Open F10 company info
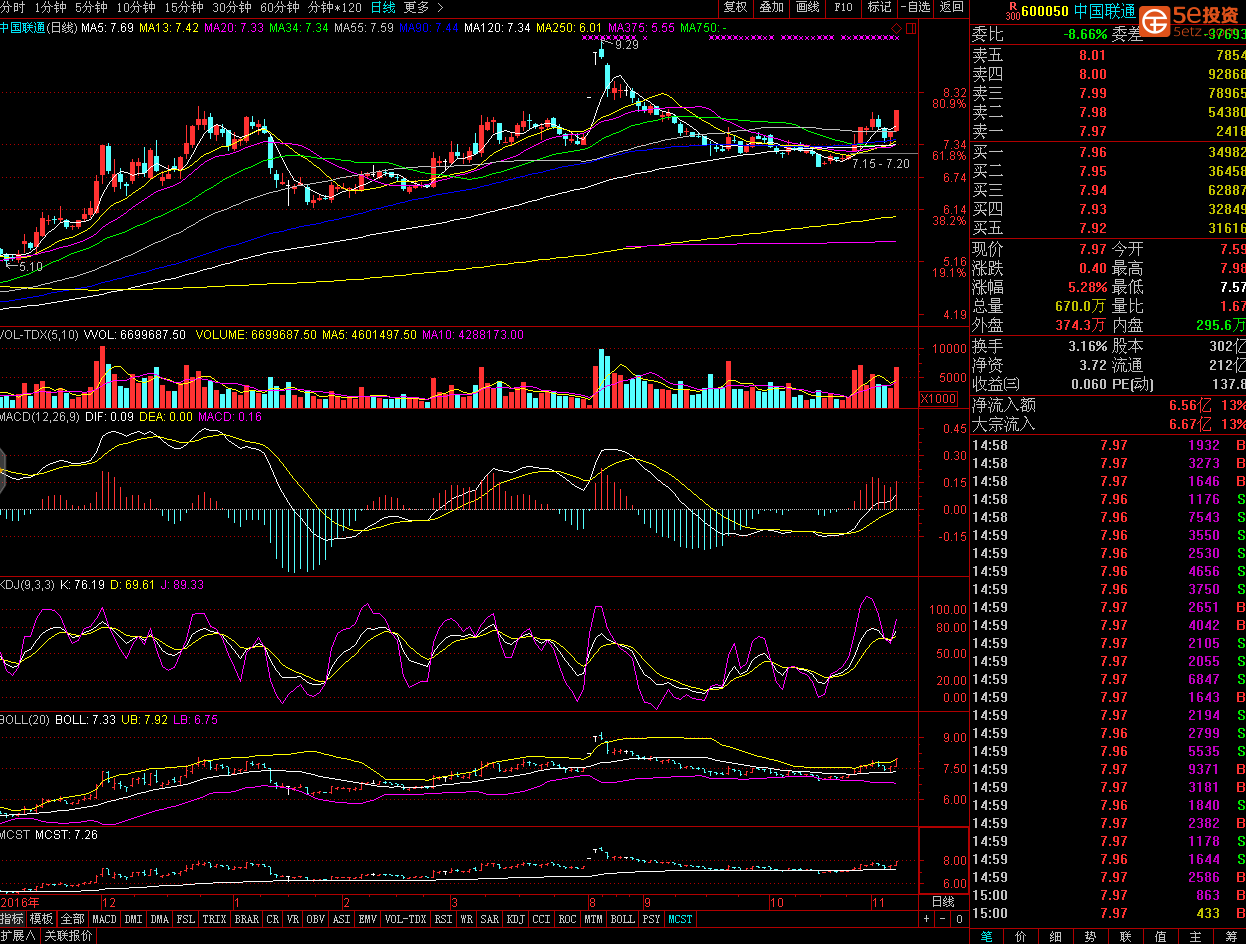The image size is (1246, 944). 843,7
